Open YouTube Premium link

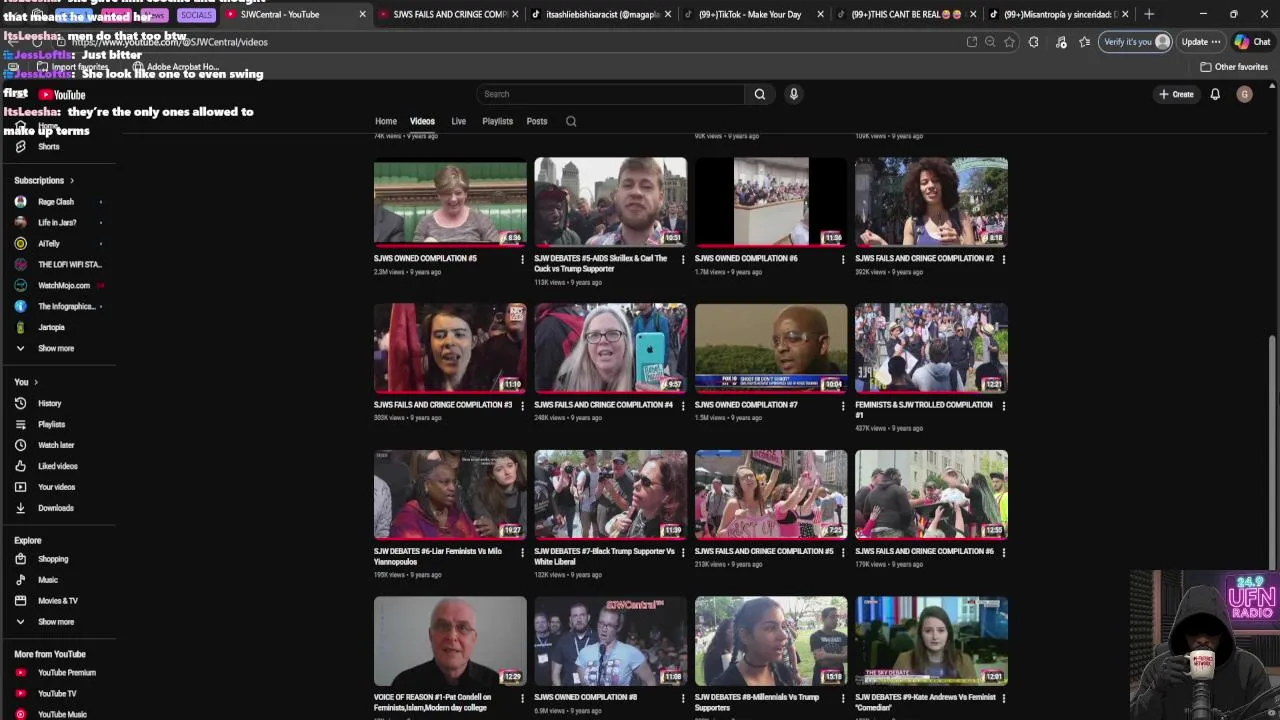pyautogui.click(x=66, y=673)
